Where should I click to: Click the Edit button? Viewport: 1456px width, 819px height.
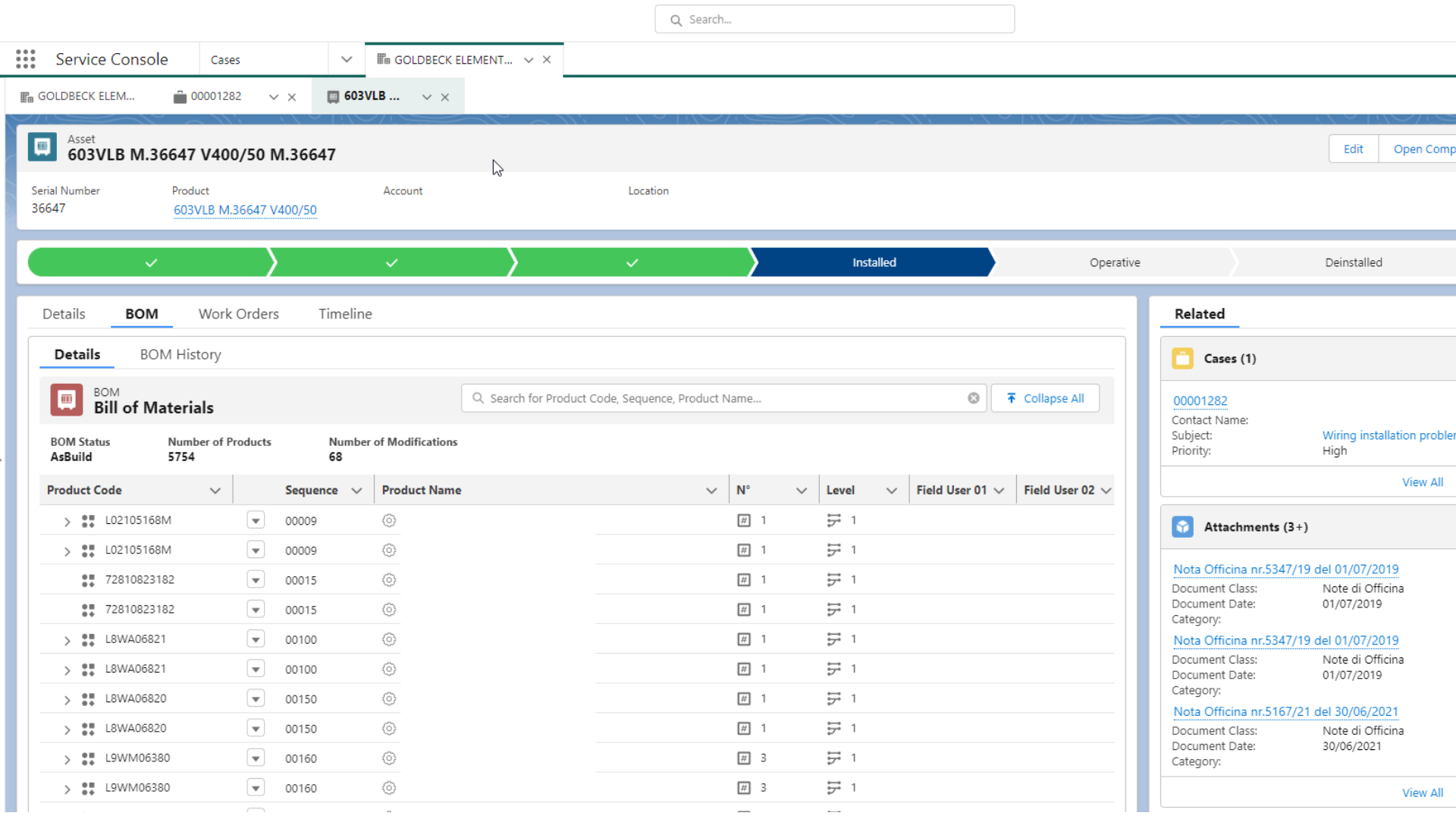[1353, 149]
